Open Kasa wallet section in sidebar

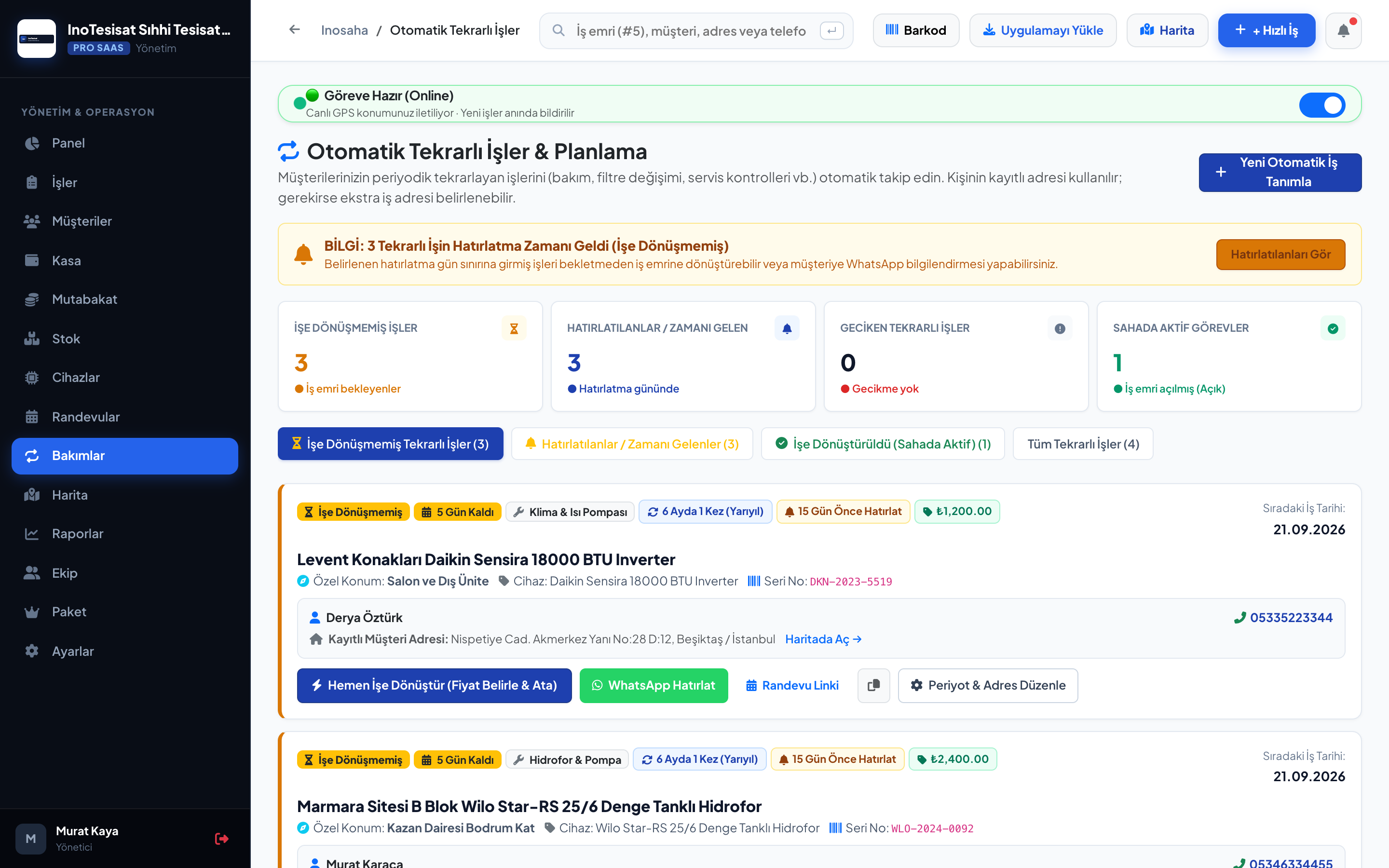pyautogui.click(x=124, y=260)
